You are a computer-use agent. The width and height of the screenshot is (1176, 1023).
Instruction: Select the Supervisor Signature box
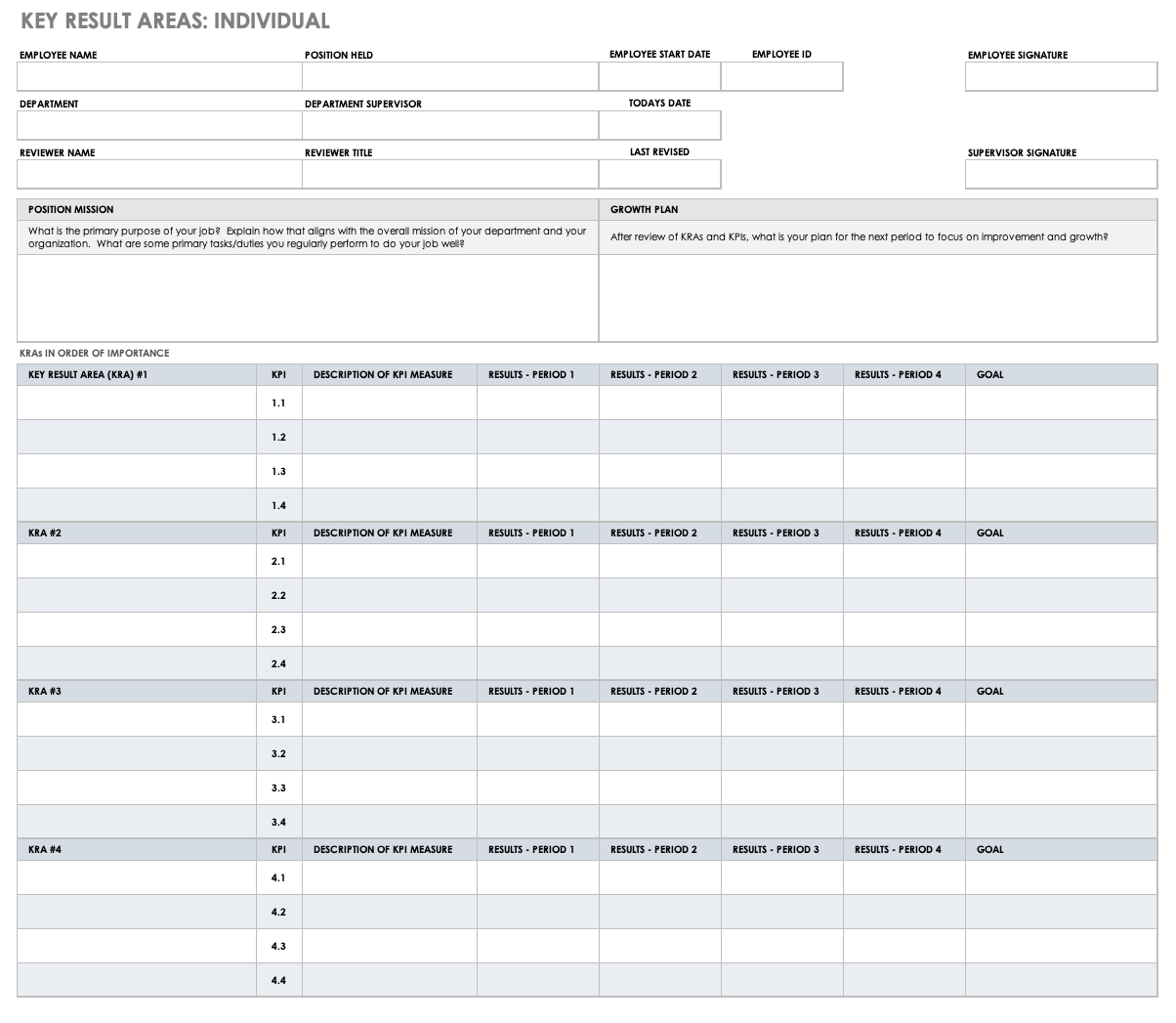pos(1060,174)
